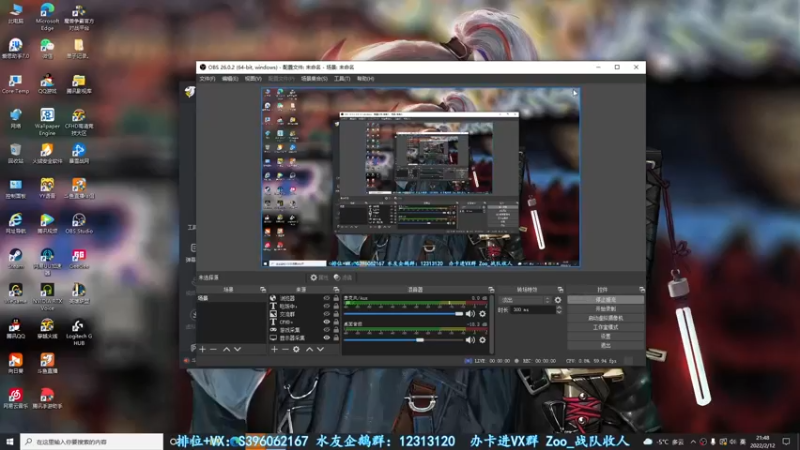Open the 编辑(E) menu
Screen dimensions: 800x450
[x=230, y=79]
